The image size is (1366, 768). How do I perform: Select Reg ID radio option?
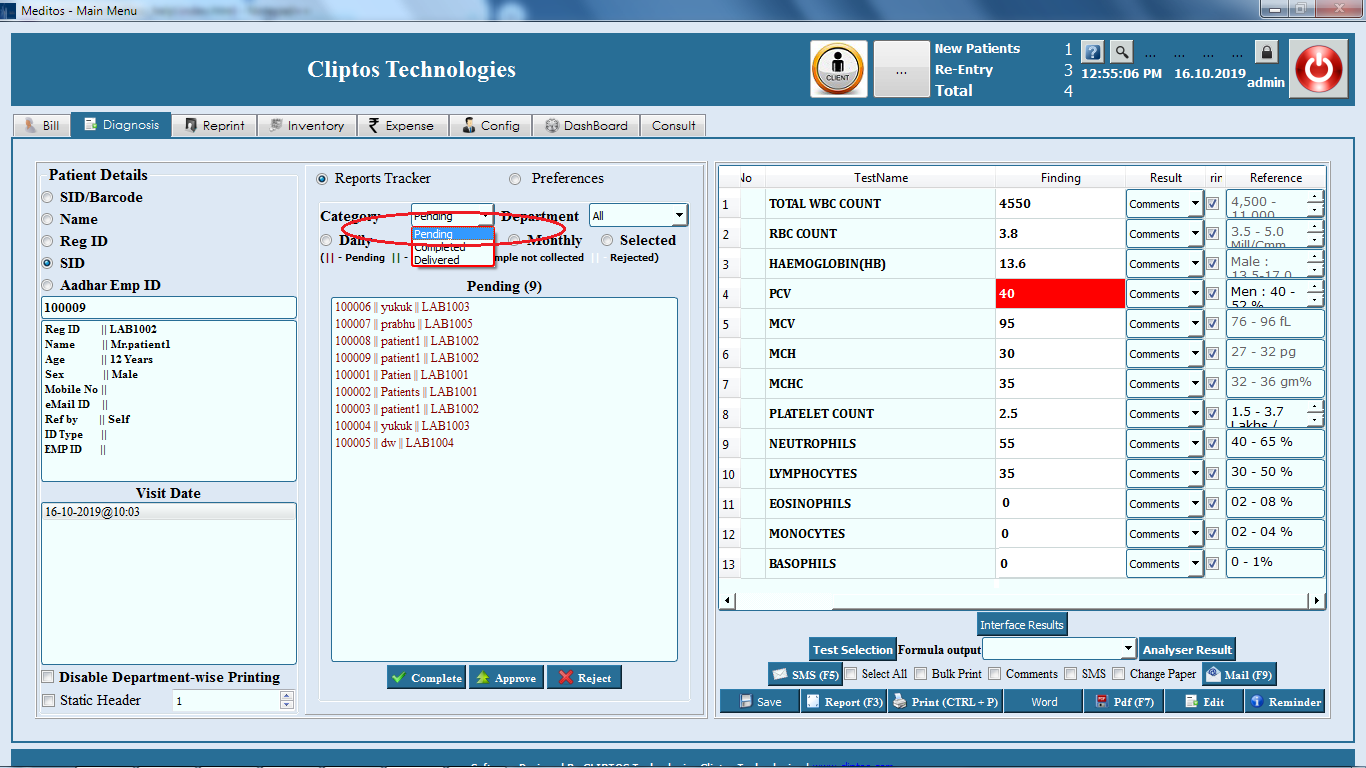47,241
